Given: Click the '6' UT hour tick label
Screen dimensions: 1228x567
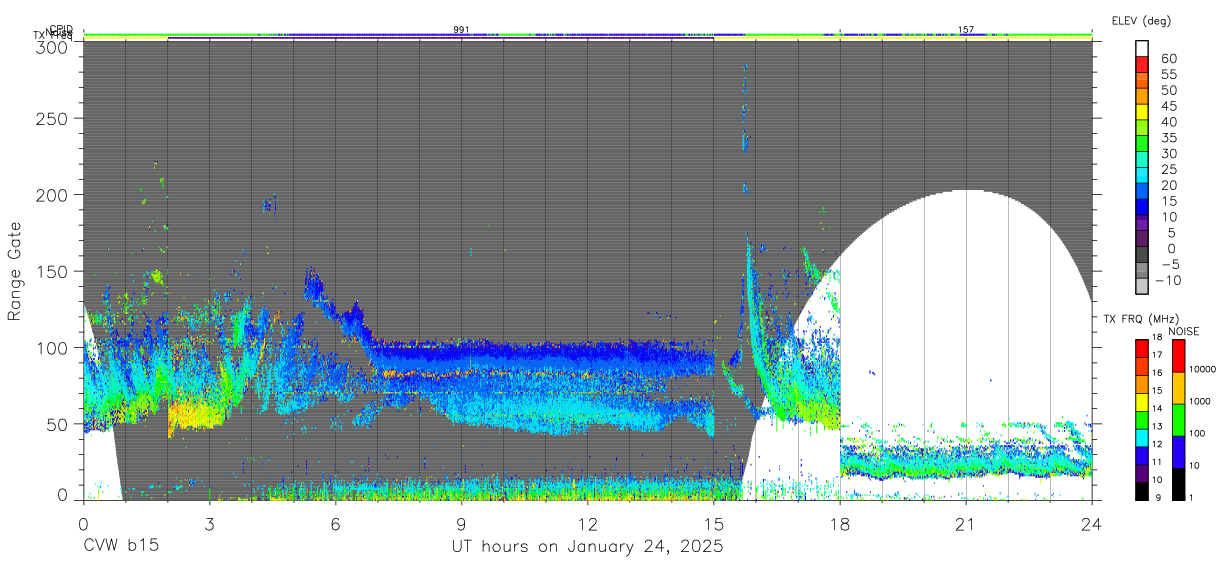Looking at the screenshot, I should tap(335, 523).
